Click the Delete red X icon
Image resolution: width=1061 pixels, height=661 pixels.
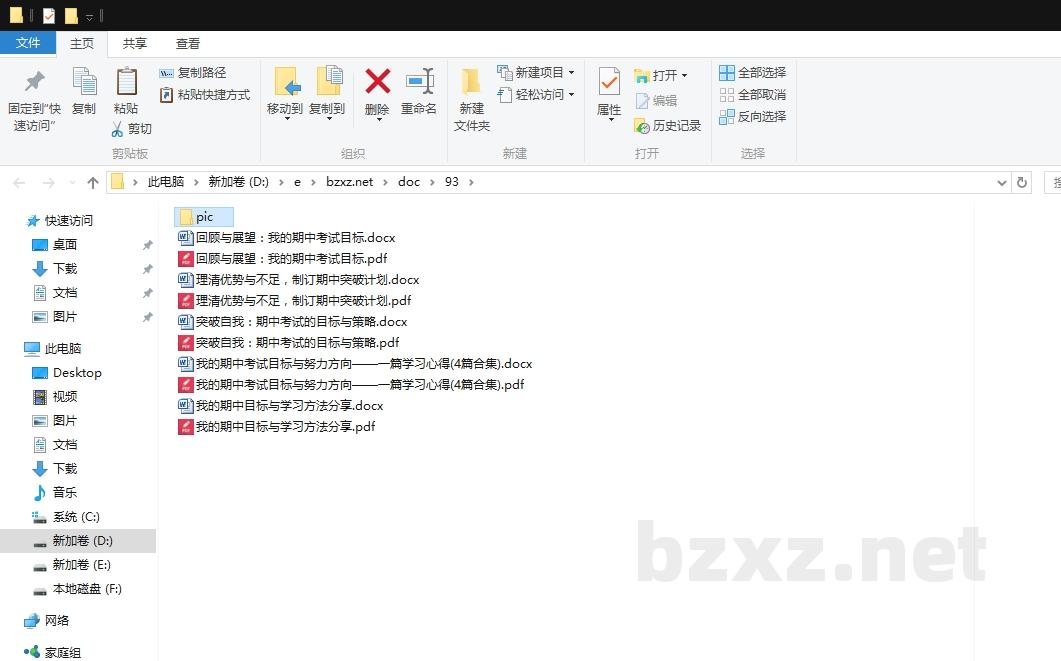[x=377, y=82]
